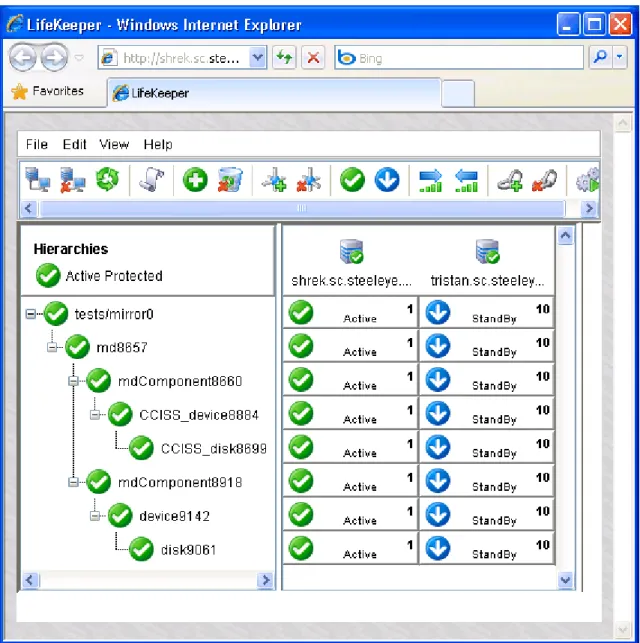The height and width of the screenshot is (643, 640).
Task: Click the Bing search magnifier button
Action: pos(600,57)
